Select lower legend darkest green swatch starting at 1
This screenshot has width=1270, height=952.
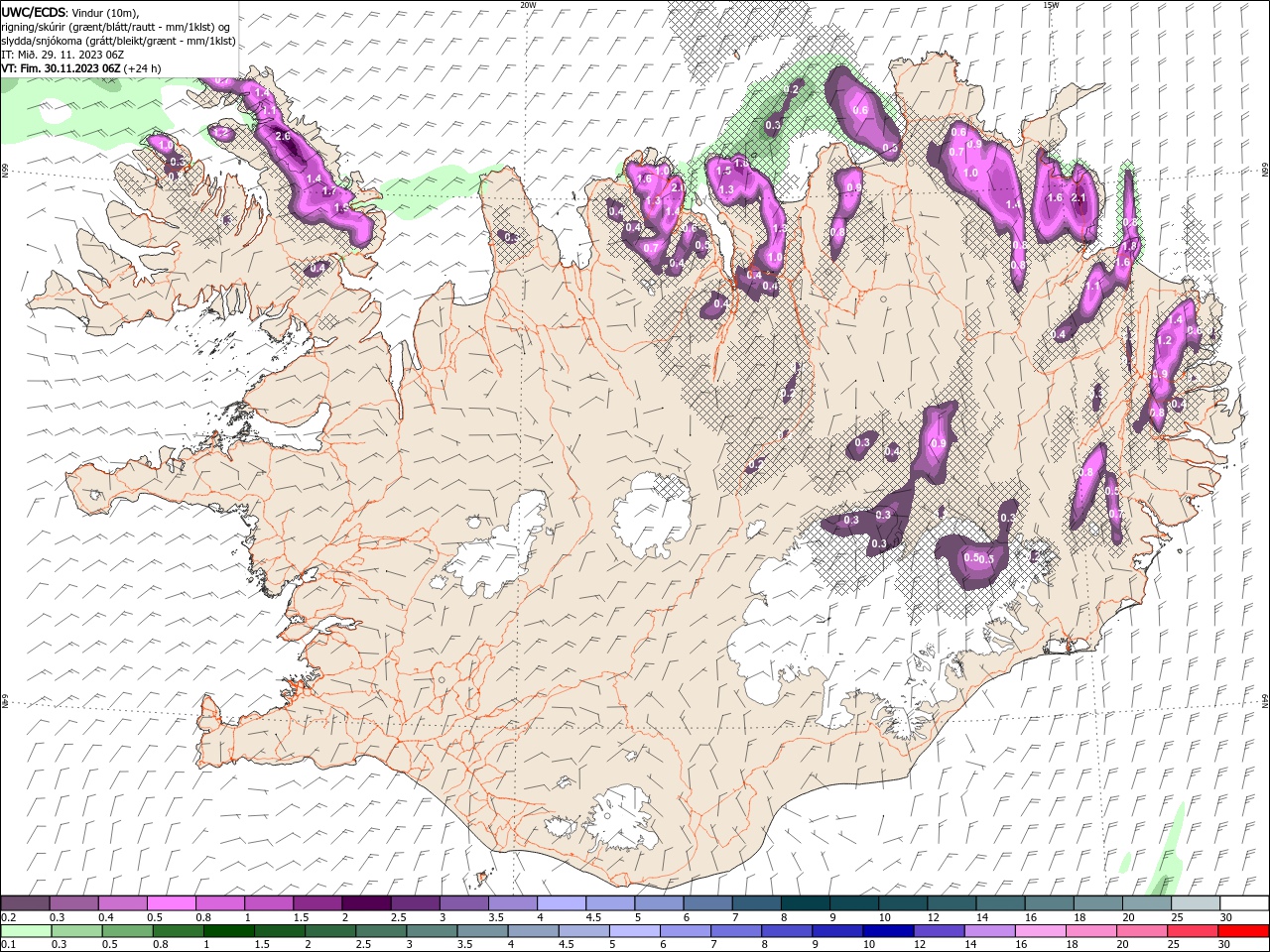click(x=228, y=931)
